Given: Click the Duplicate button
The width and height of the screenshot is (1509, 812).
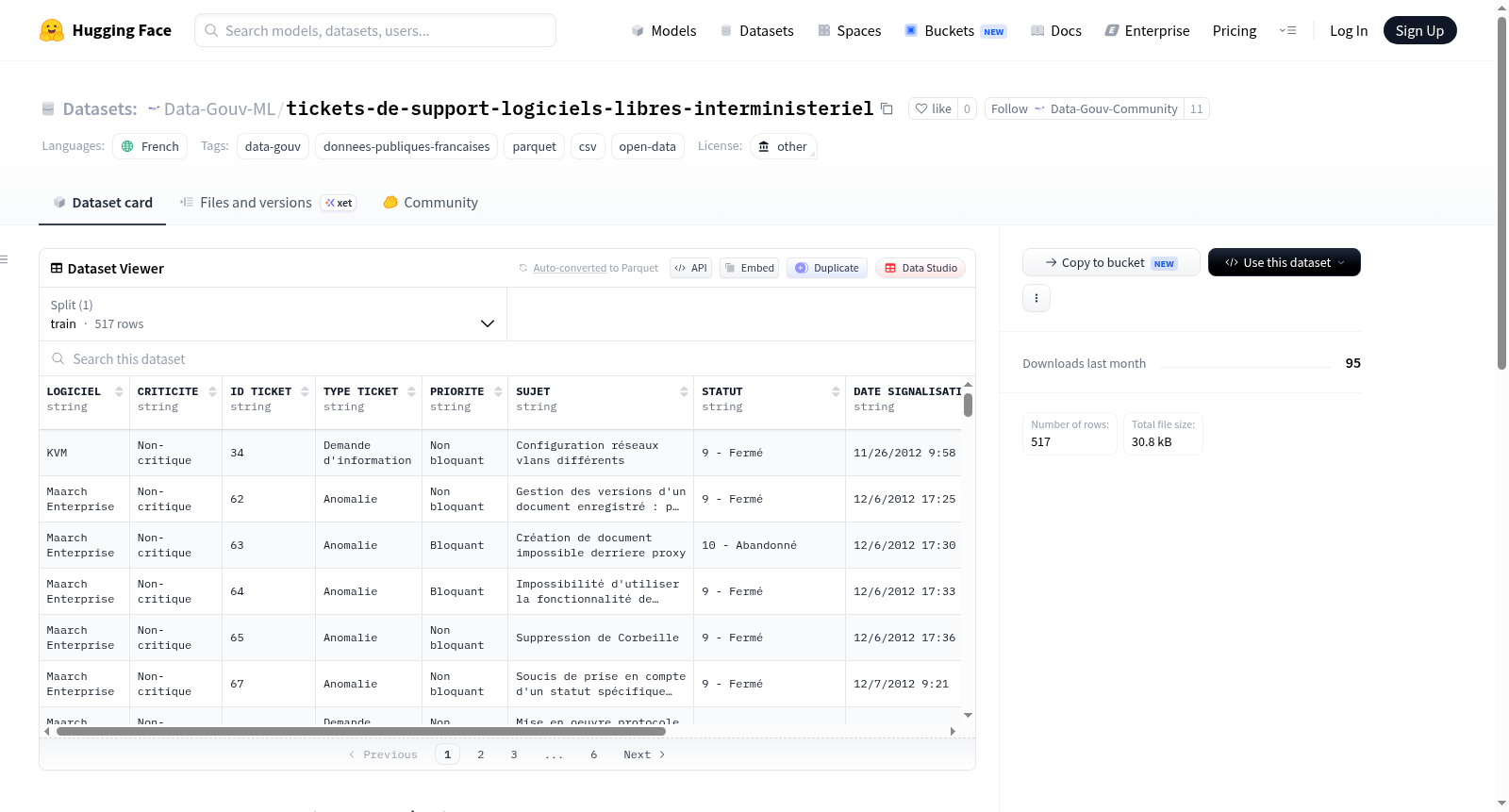Looking at the screenshot, I should click(827, 268).
